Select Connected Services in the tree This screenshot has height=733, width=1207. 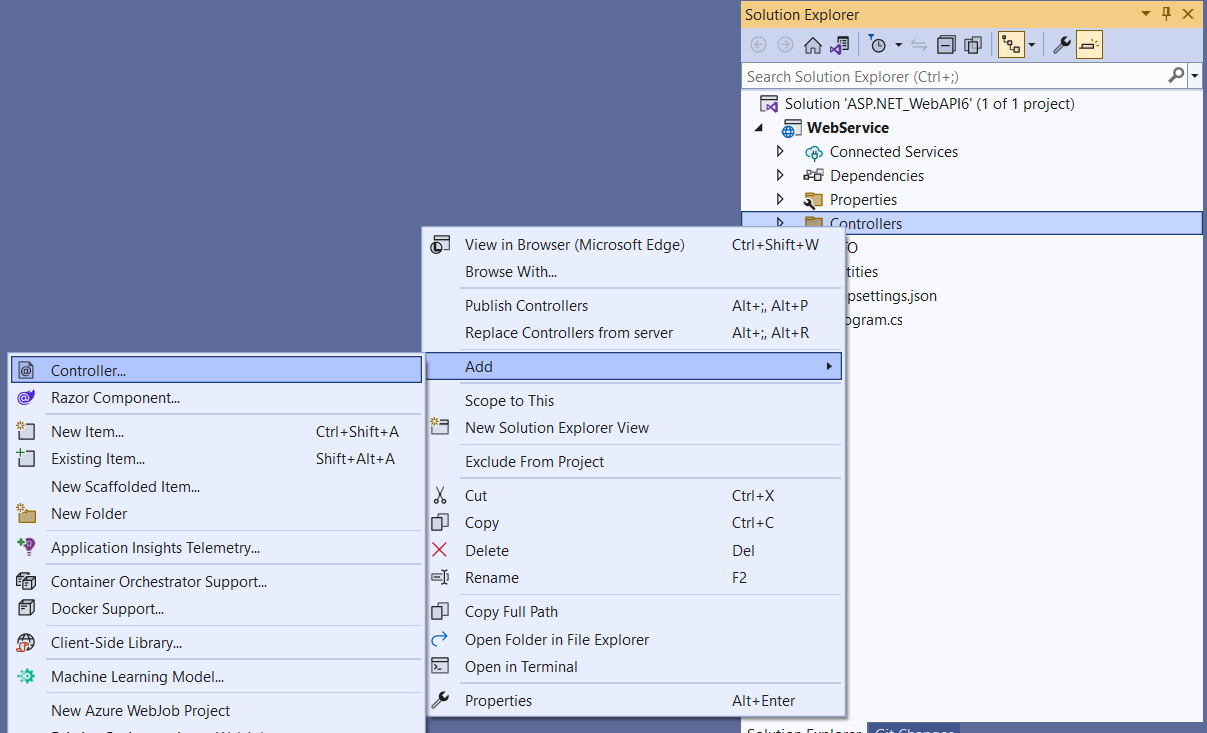[893, 152]
